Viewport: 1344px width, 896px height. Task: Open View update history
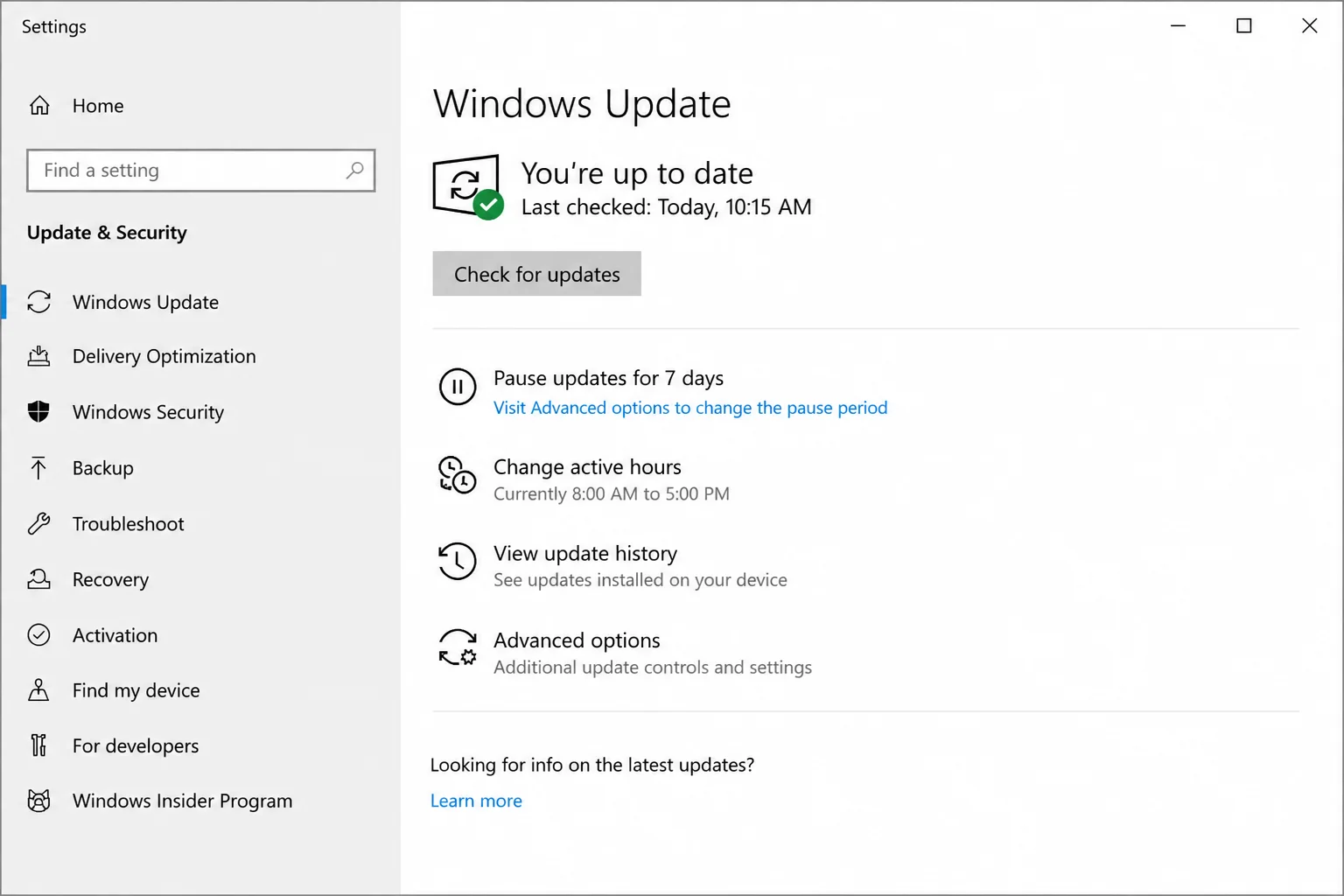point(585,554)
